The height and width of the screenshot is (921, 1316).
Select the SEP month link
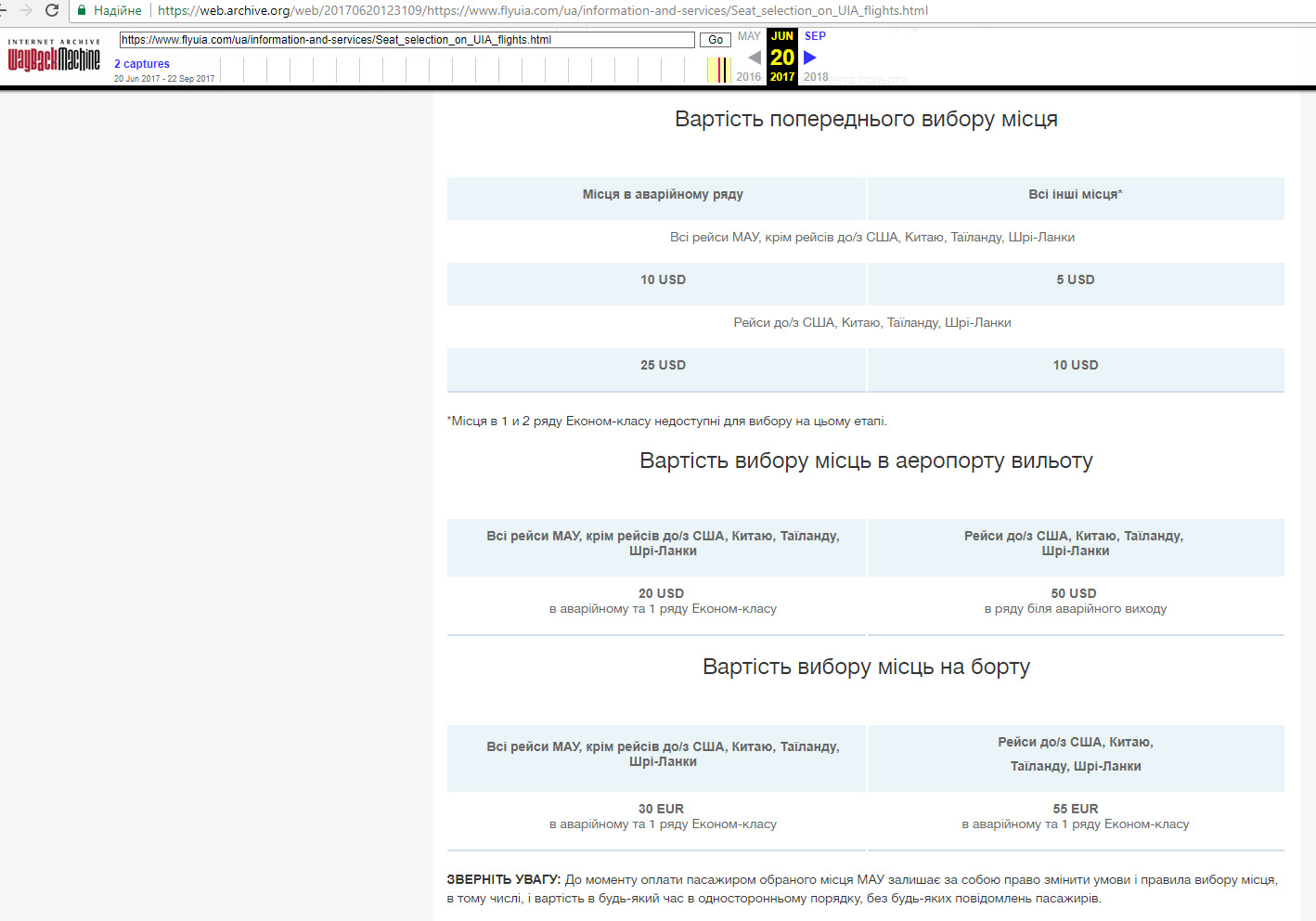pyautogui.click(x=815, y=36)
